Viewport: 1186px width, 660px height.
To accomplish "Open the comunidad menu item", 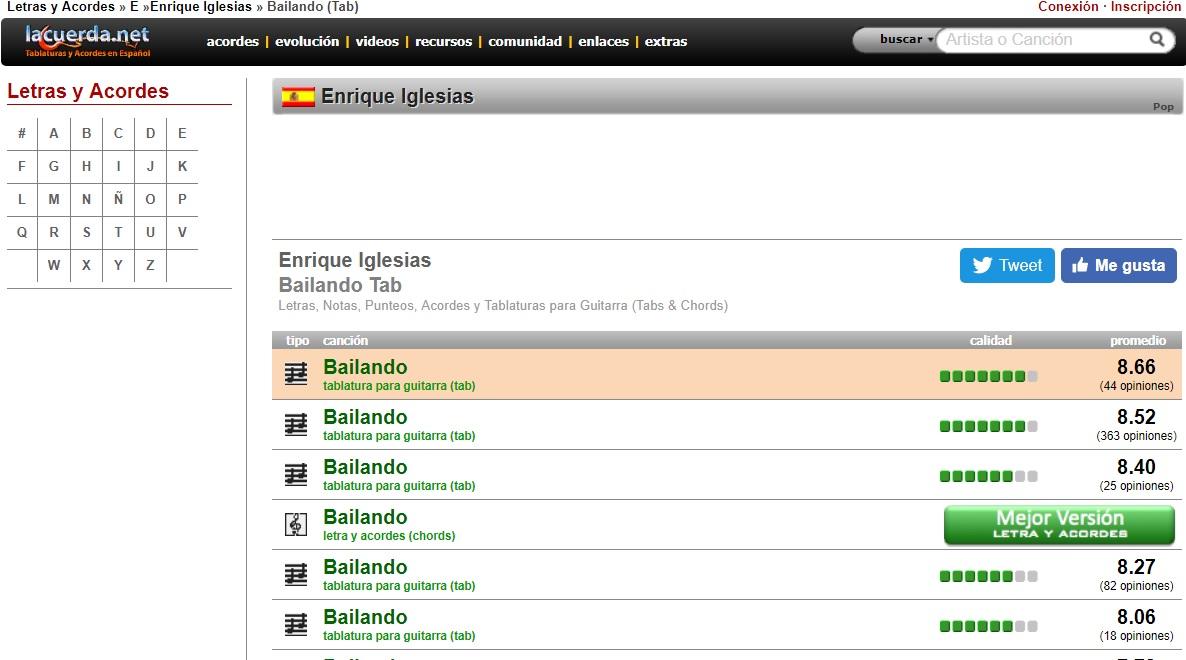I will pos(525,42).
